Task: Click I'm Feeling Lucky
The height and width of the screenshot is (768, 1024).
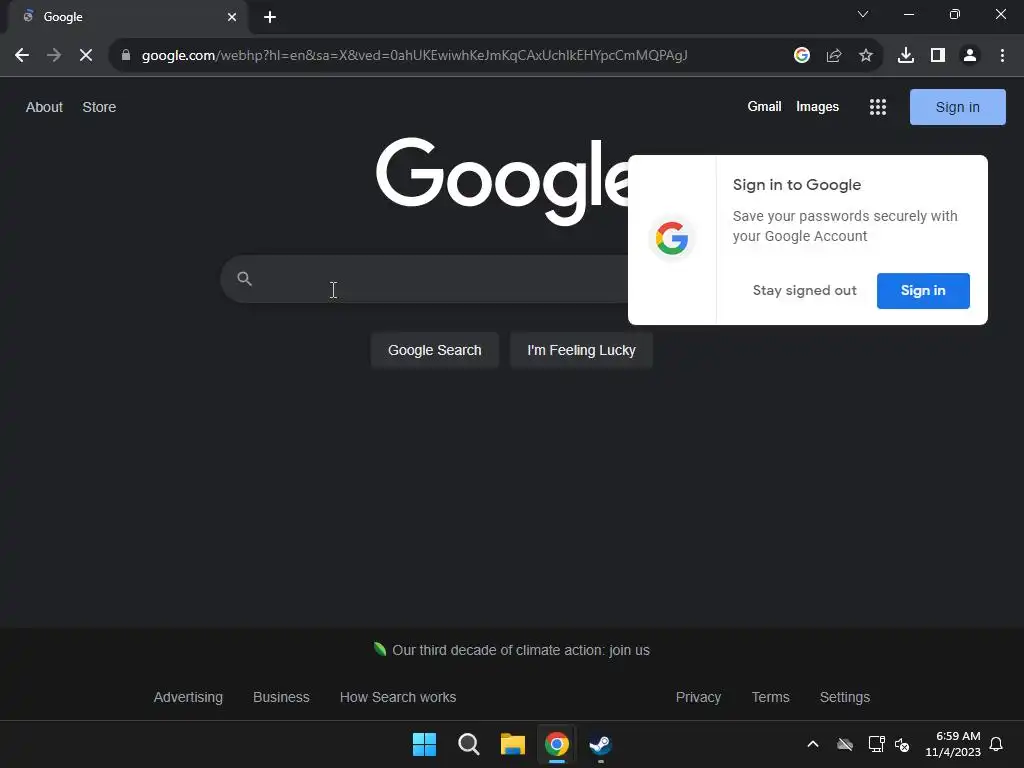Action: 581,350
